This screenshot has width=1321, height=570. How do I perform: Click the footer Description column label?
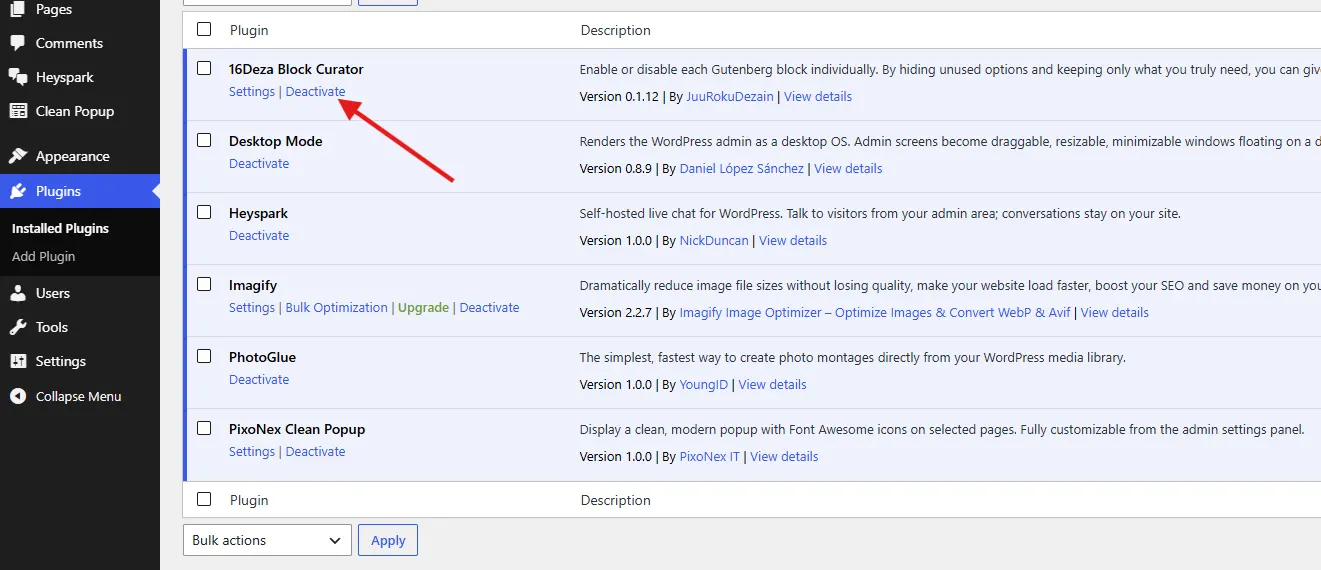616,500
